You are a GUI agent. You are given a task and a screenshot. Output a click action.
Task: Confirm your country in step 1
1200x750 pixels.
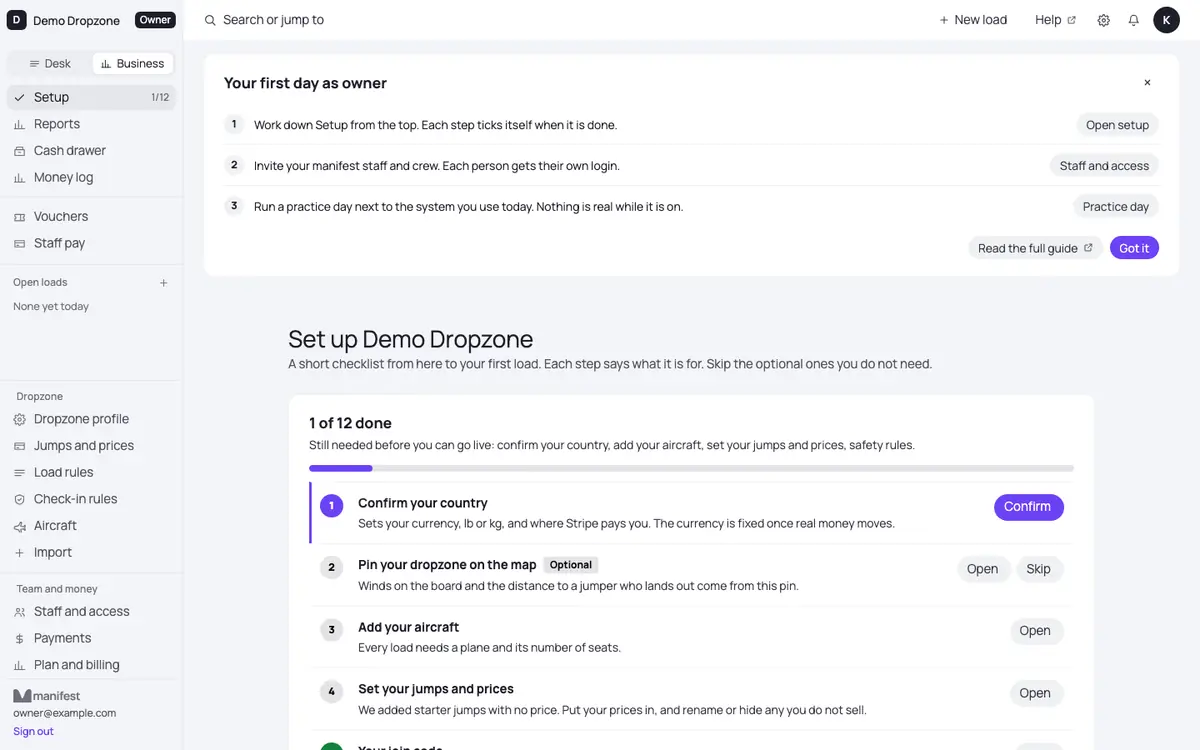pyautogui.click(x=1028, y=507)
